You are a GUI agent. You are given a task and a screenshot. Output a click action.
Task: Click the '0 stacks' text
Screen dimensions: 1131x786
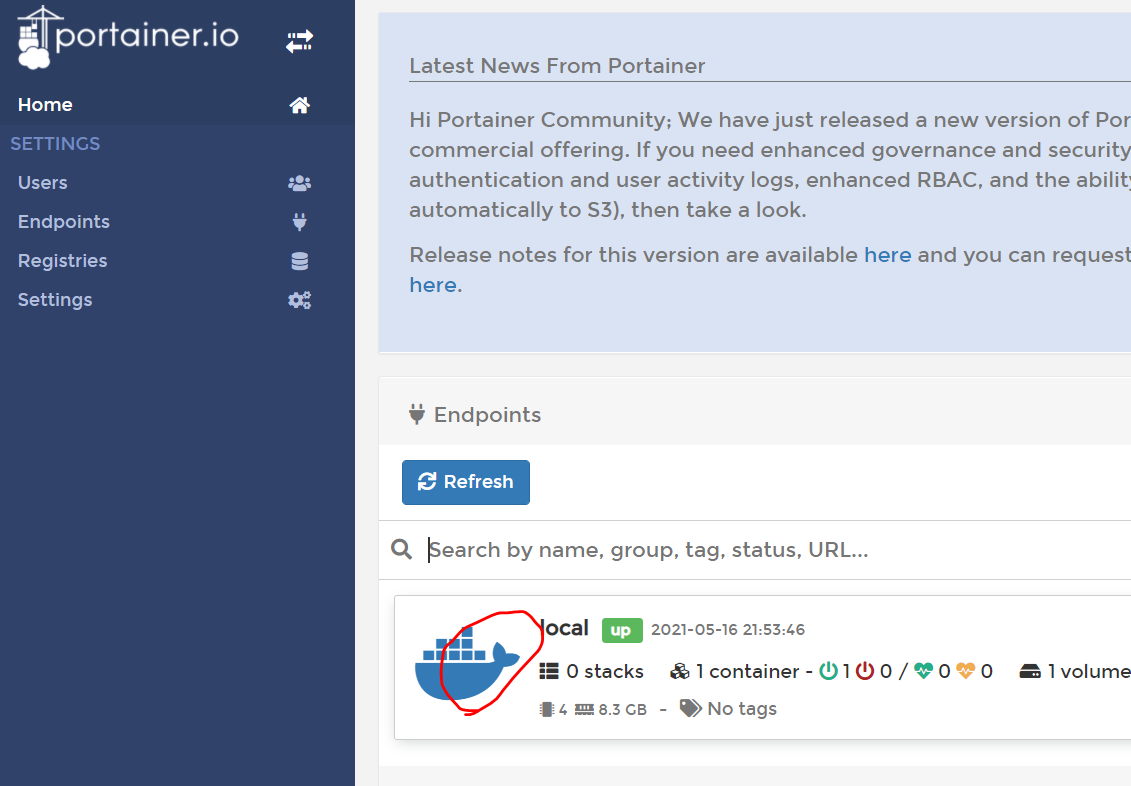(604, 671)
